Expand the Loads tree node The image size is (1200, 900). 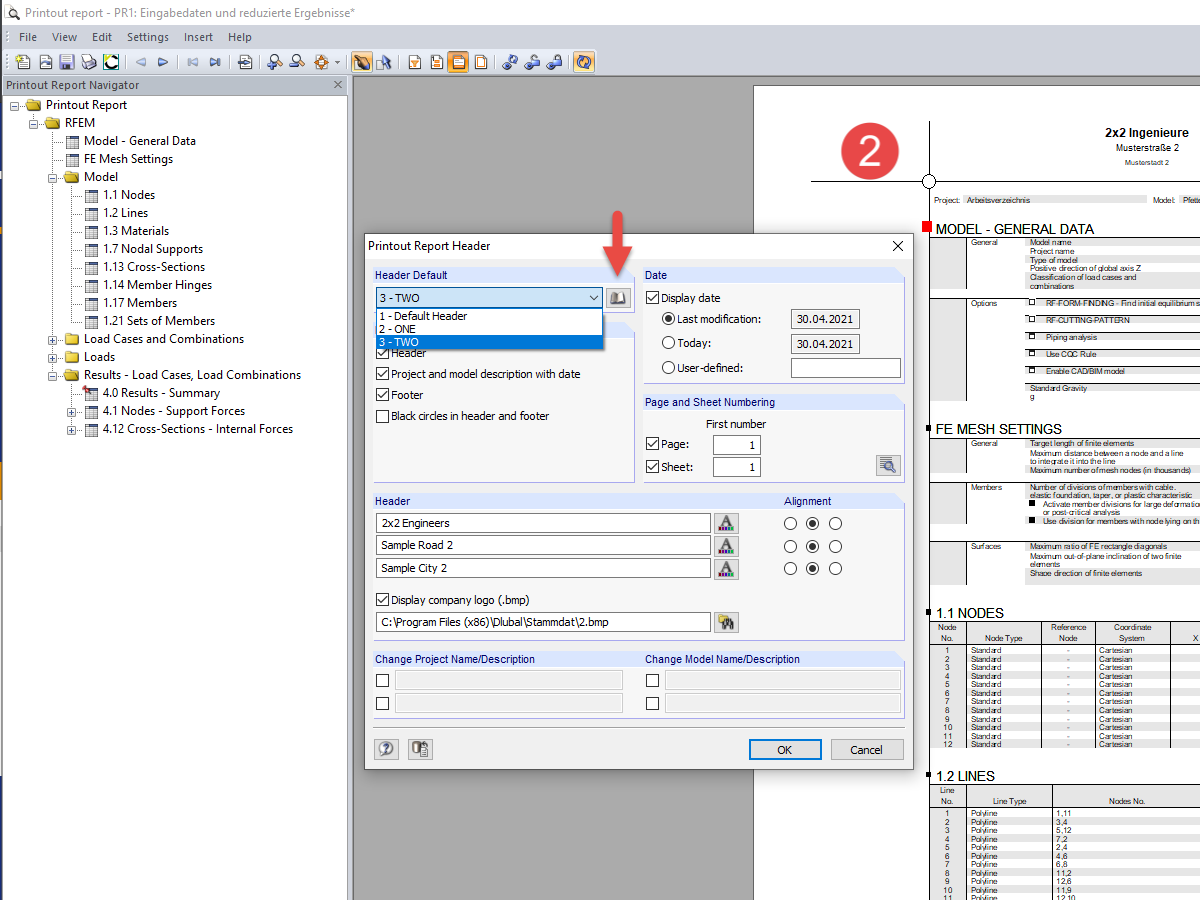point(53,357)
